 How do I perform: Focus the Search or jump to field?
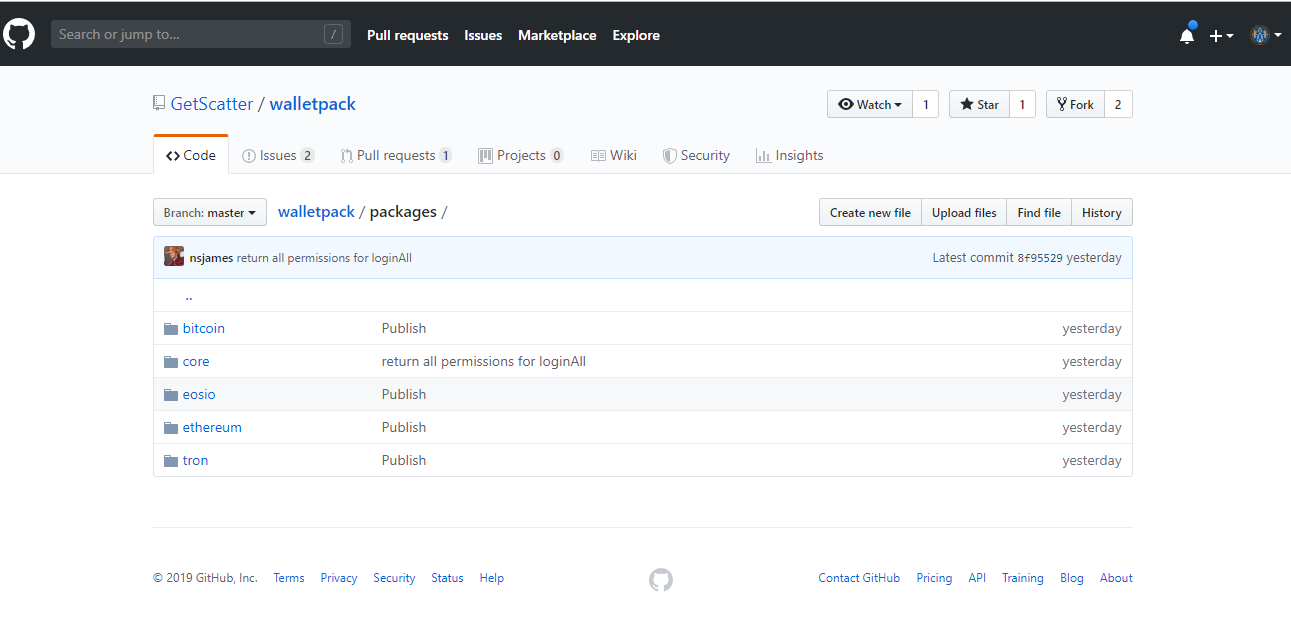pyautogui.click(x=201, y=34)
